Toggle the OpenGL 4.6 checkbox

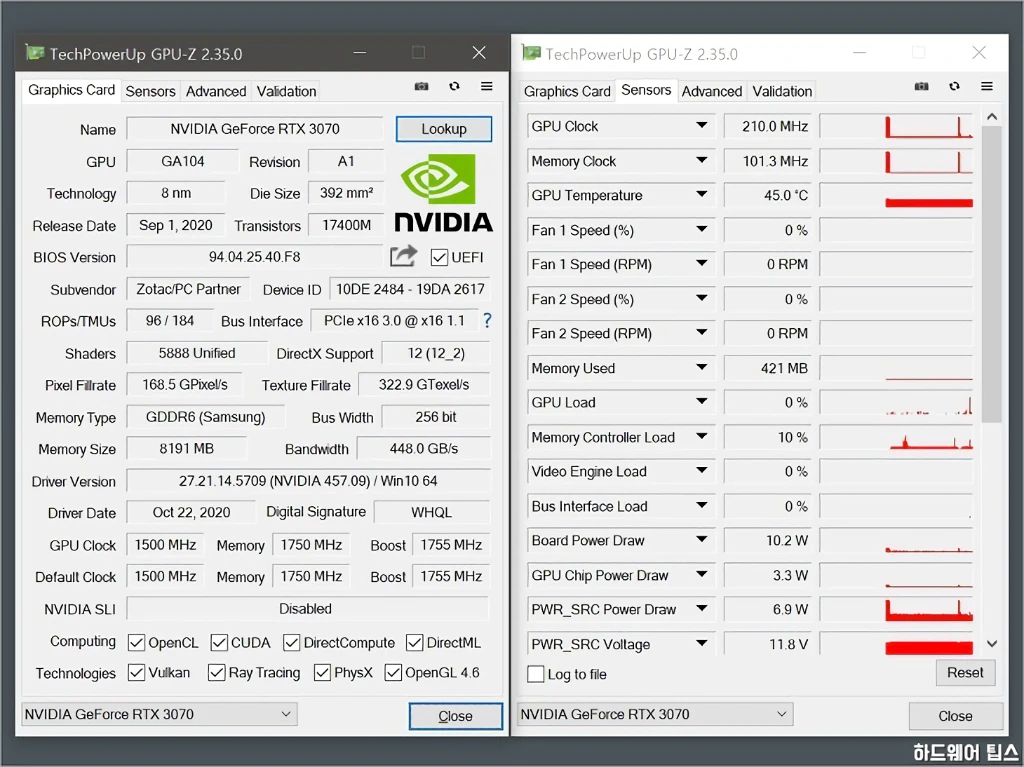click(393, 672)
